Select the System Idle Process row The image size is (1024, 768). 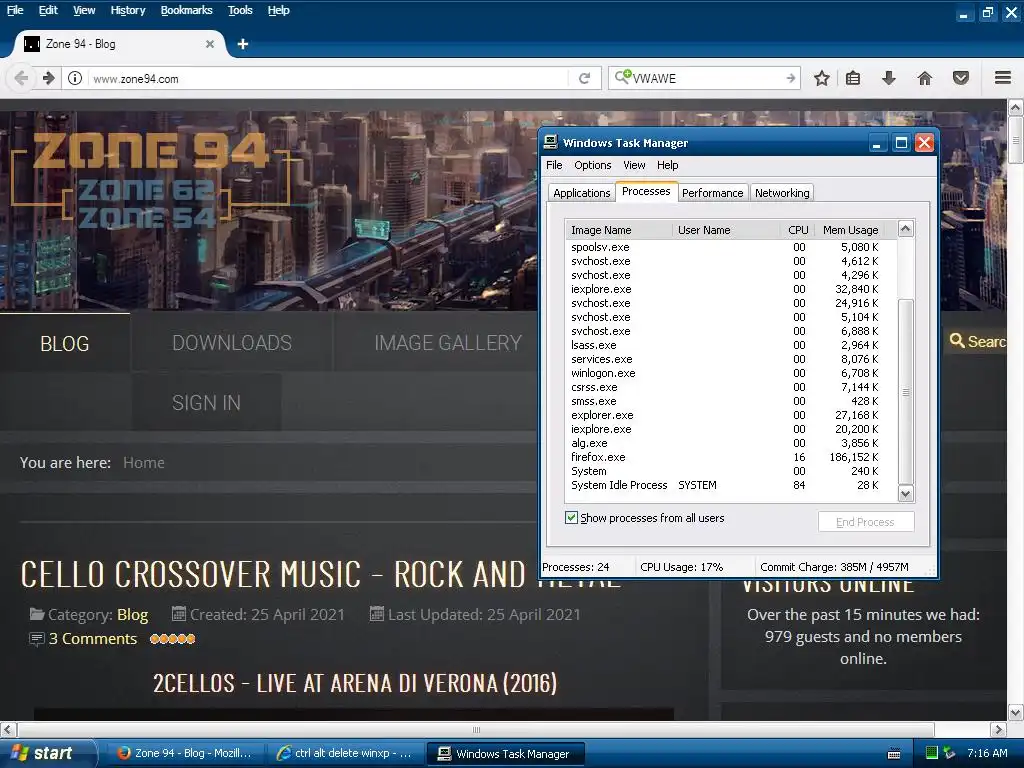point(730,485)
